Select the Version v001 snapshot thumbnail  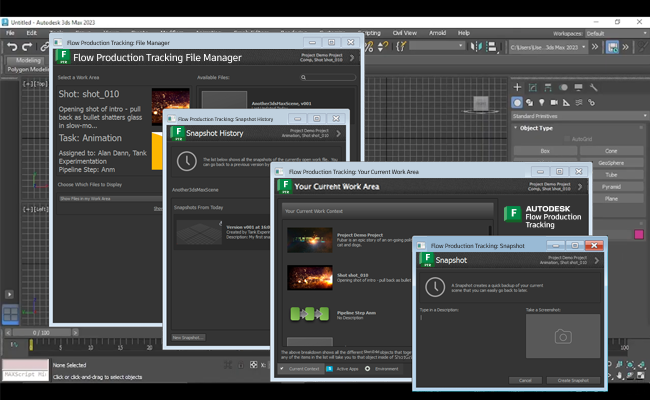pyautogui.click(x=199, y=232)
